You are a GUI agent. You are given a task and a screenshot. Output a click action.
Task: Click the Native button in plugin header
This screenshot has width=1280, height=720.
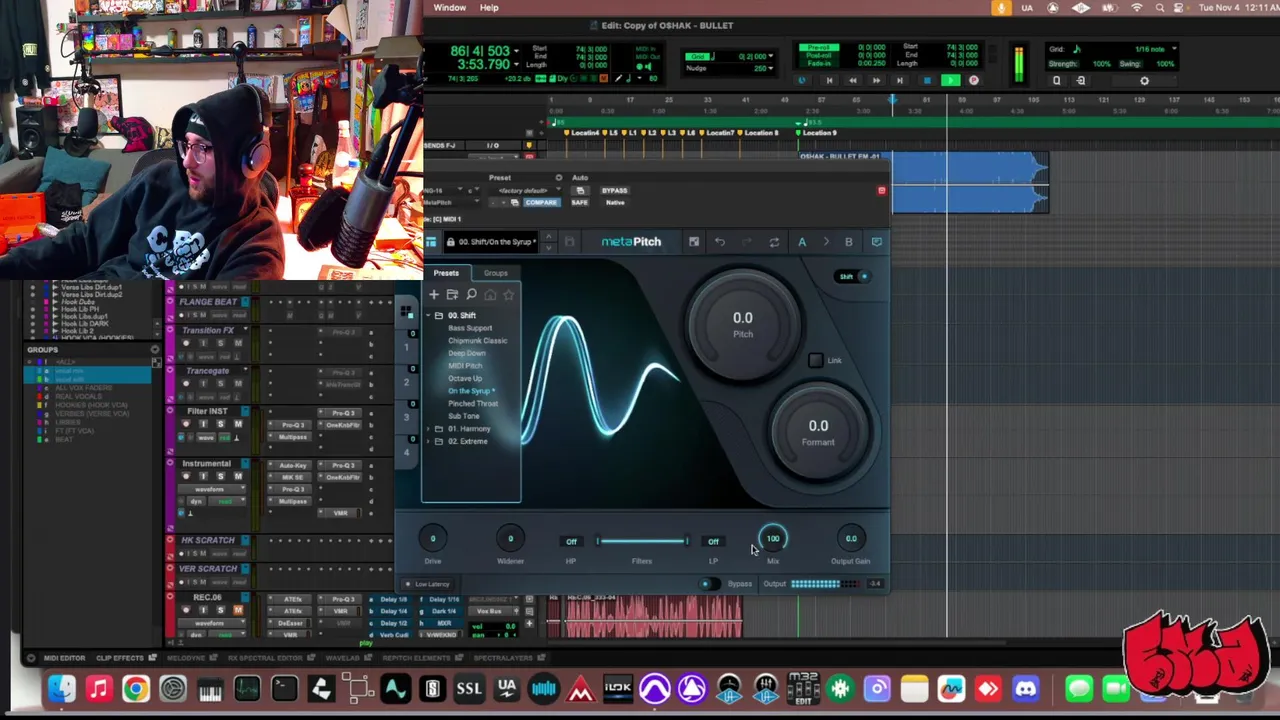click(615, 202)
